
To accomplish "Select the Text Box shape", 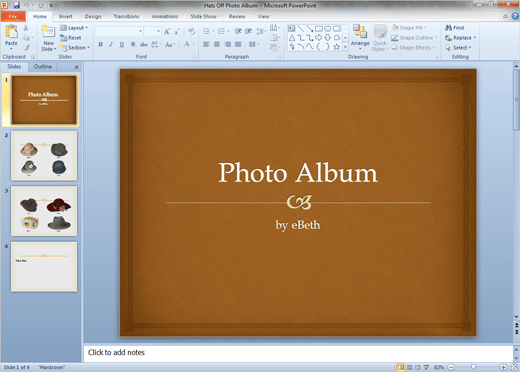I will click(292, 29).
